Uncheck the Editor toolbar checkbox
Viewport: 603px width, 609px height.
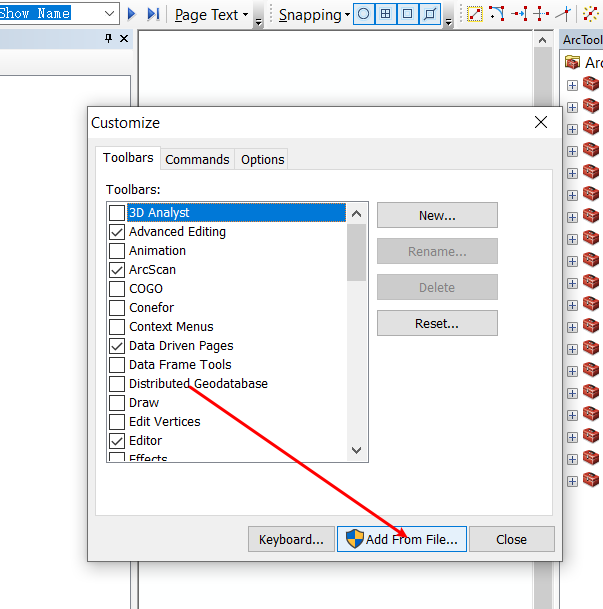(117, 441)
